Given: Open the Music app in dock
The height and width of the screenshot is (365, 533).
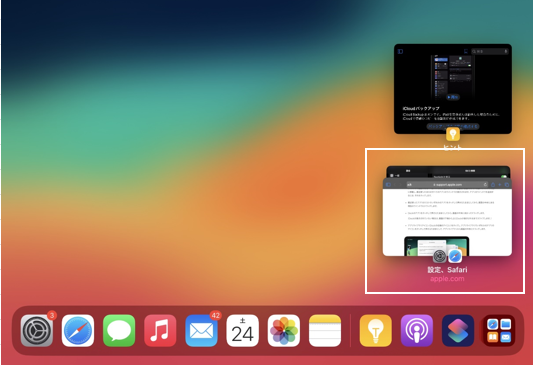Looking at the screenshot, I should 160,330.
